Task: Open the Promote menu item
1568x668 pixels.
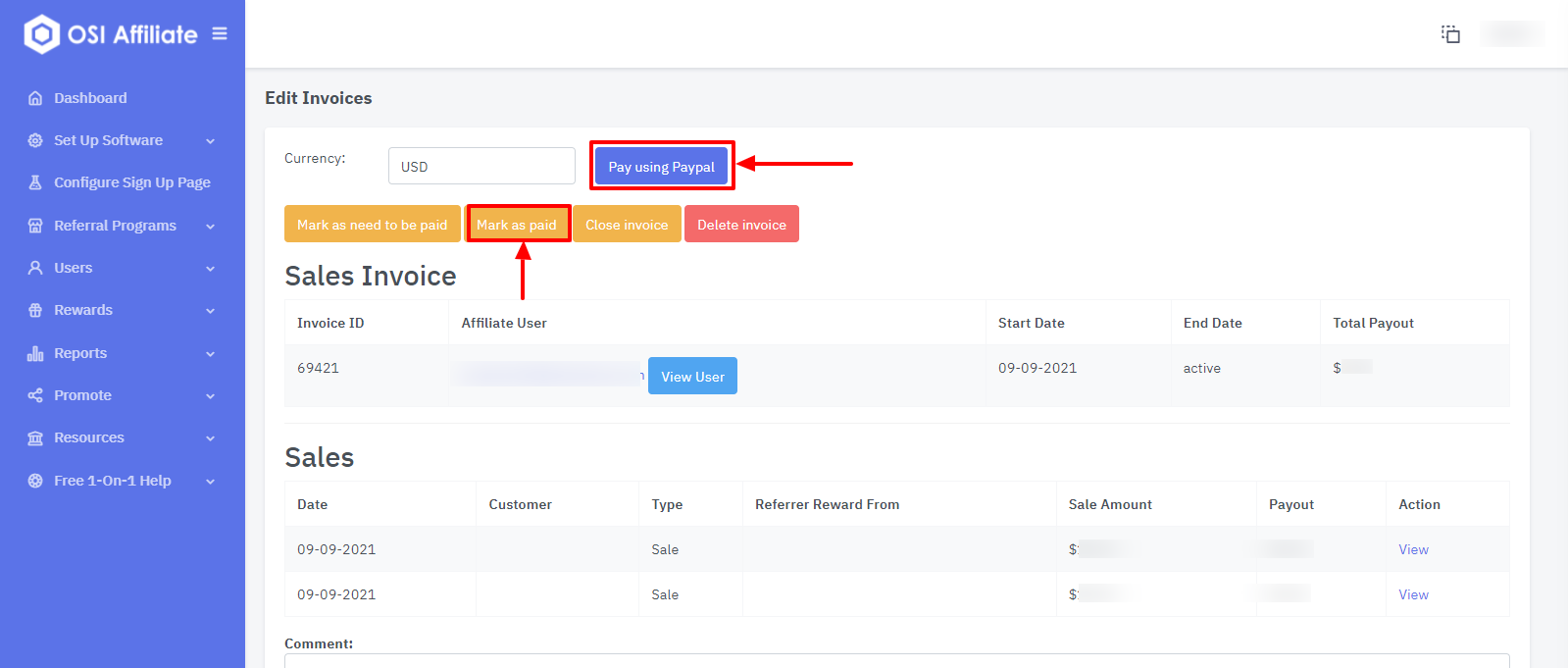Action: coord(82,395)
